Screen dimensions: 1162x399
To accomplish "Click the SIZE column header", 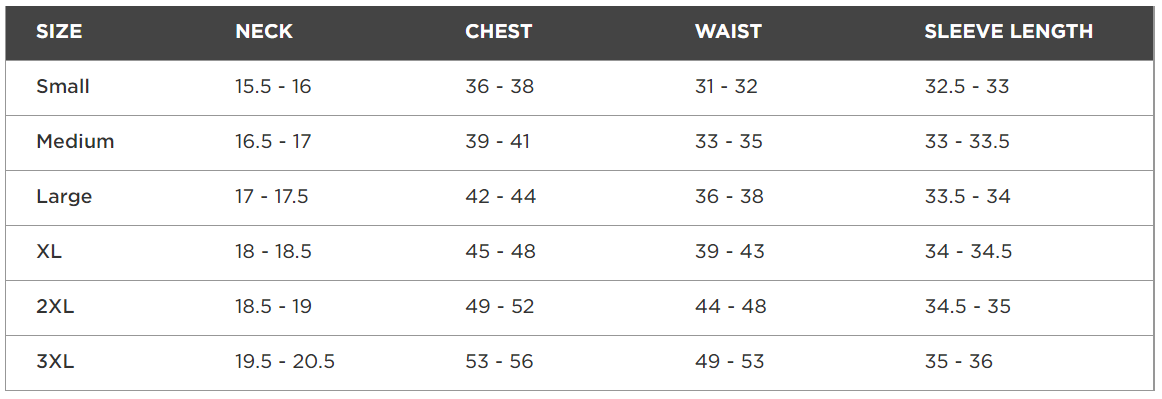I will point(59,32).
